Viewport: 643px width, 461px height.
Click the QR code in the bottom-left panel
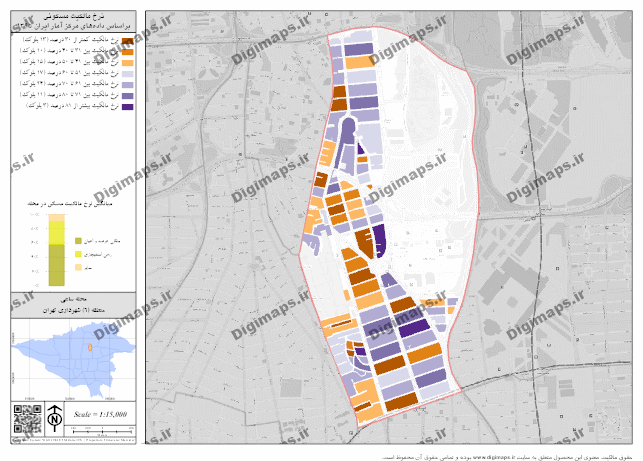[x=27, y=419]
